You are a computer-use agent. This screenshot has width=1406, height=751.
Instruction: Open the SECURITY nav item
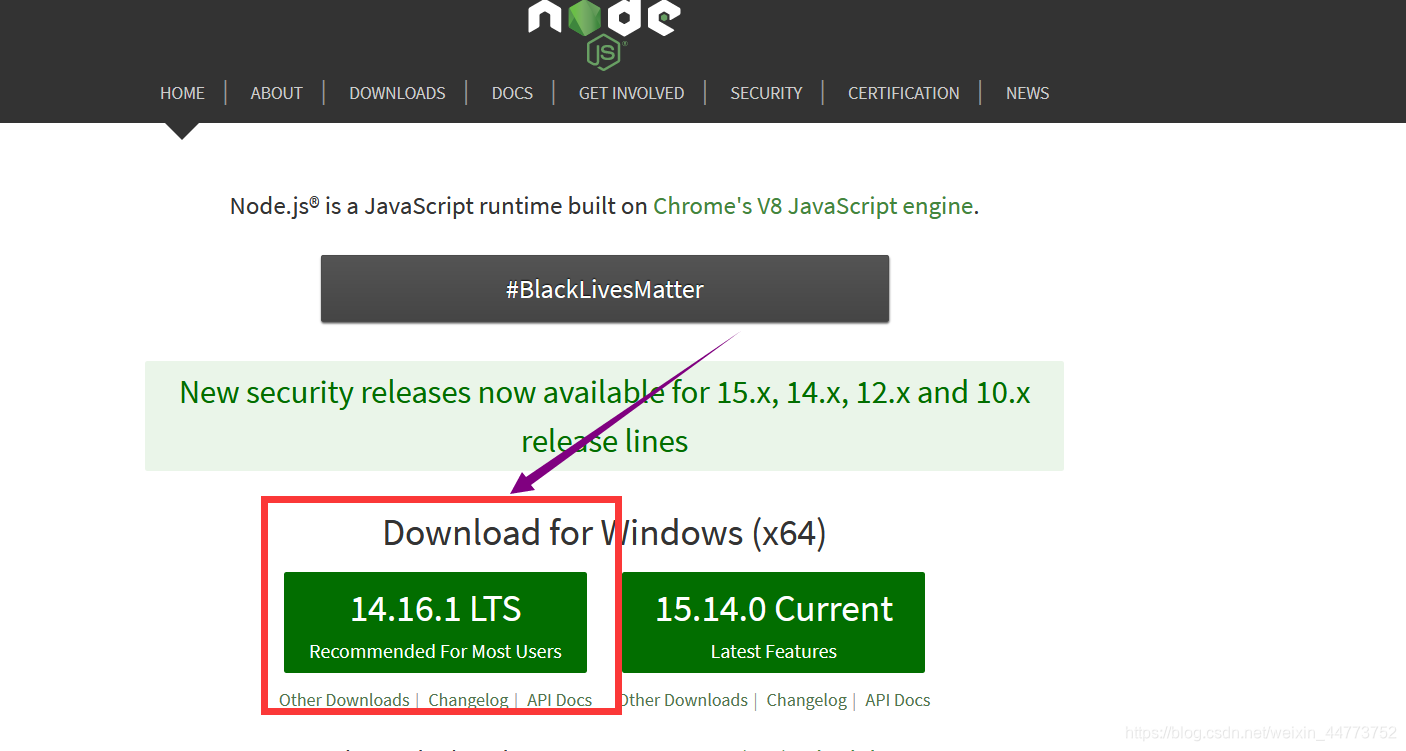766,93
